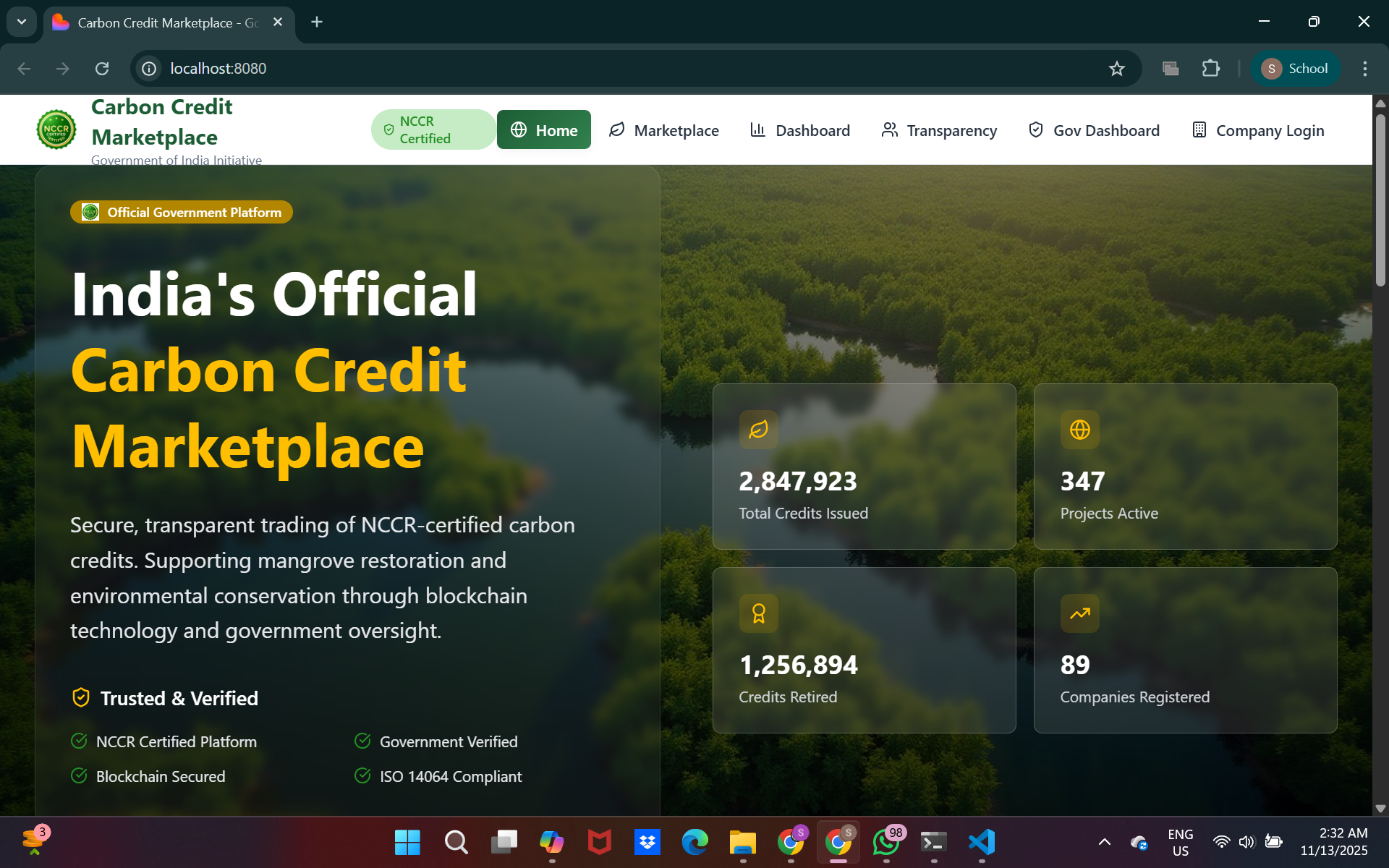Open Visual Studio Code from taskbar
This screenshot has width=1389, height=868.
tap(981, 842)
